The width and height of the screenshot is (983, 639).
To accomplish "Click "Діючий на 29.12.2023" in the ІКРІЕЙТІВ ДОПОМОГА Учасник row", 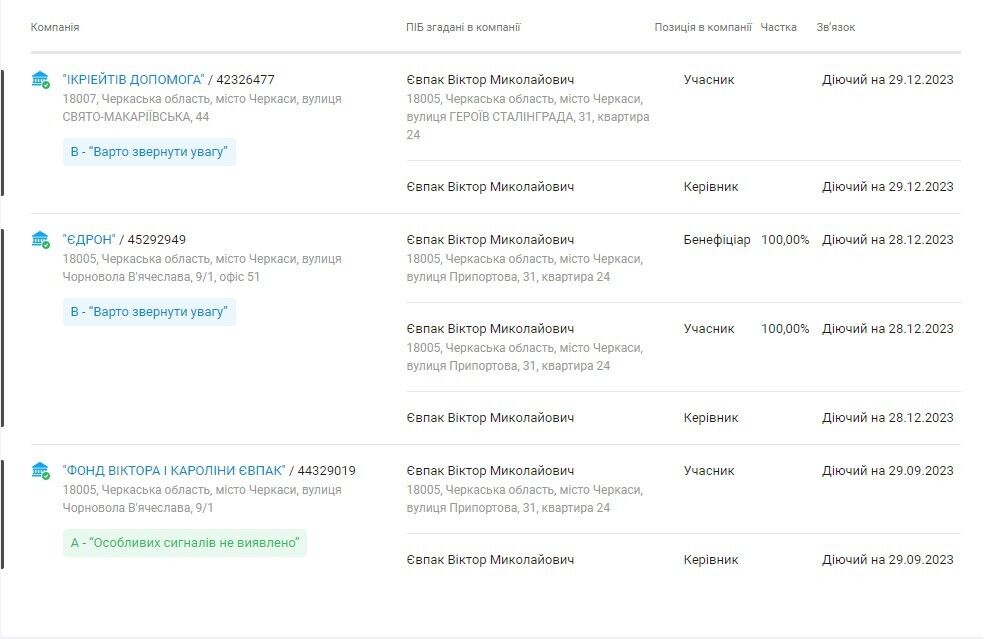I will pyautogui.click(x=888, y=80).
